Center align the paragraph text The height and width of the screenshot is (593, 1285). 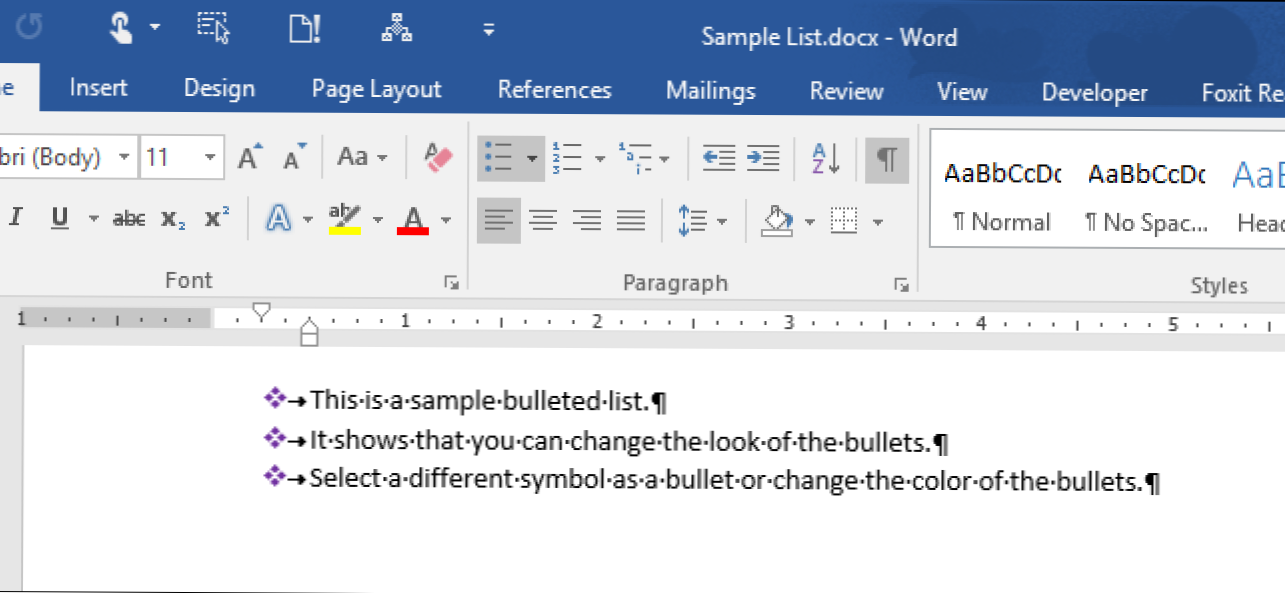point(543,220)
